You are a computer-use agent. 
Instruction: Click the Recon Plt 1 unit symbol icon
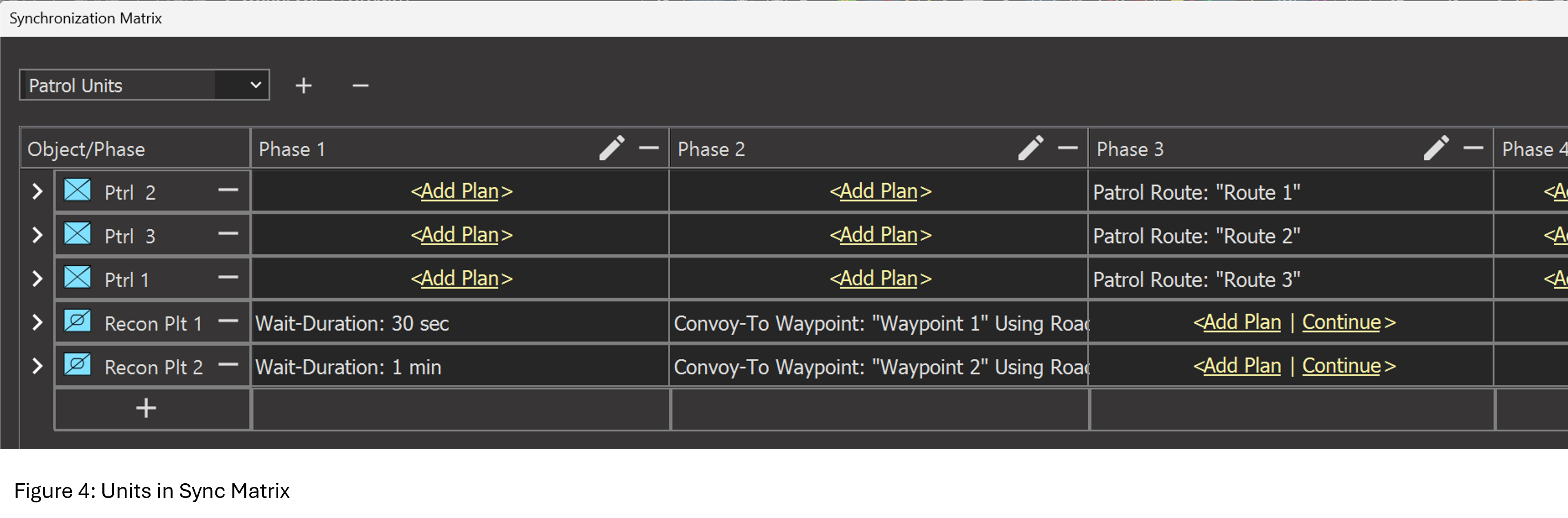pyautogui.click(x=78, y=321)
